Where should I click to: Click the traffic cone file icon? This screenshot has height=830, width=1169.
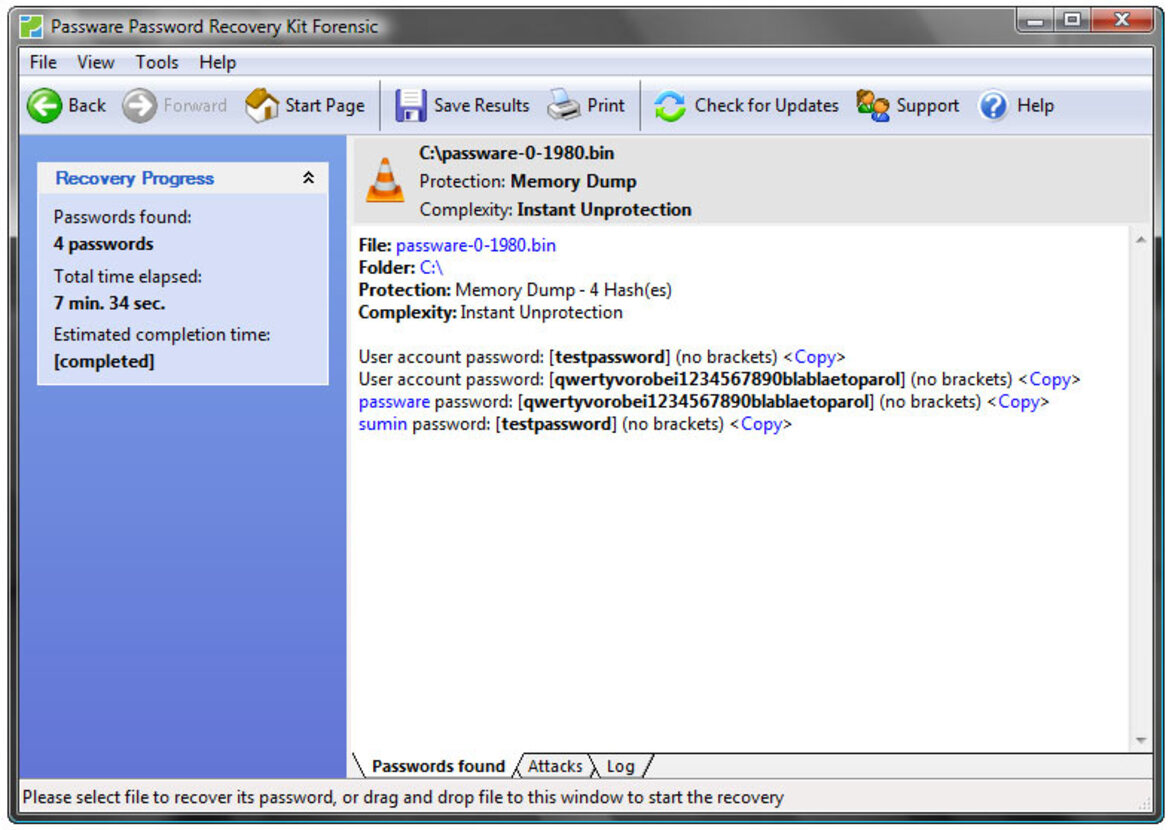[385, 180]
